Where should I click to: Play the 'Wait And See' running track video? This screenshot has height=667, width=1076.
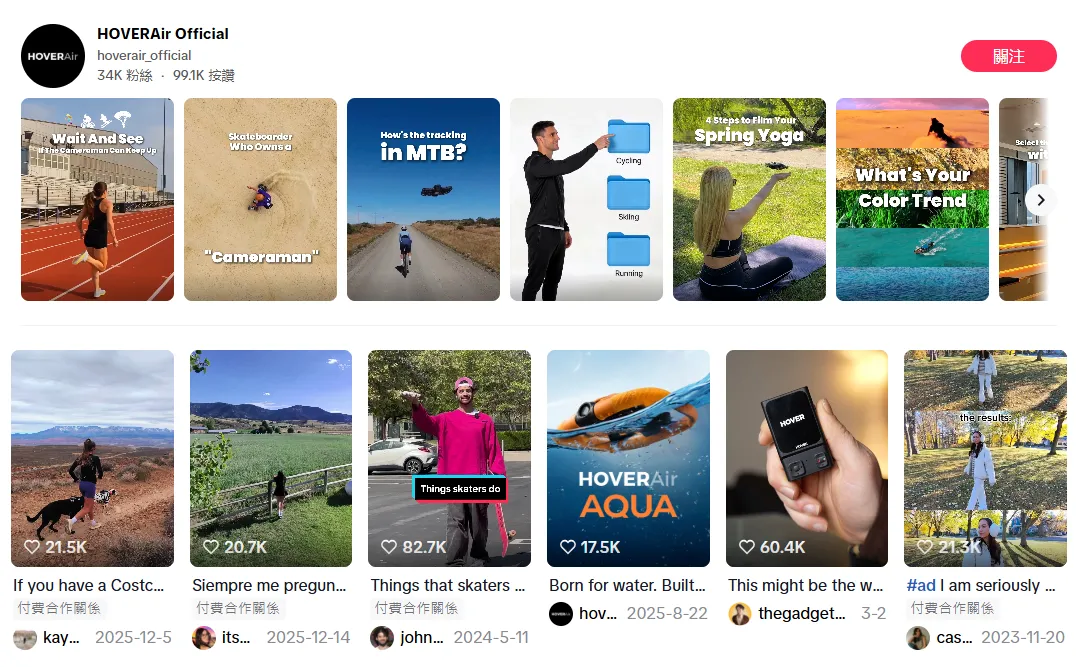point(97,199)
